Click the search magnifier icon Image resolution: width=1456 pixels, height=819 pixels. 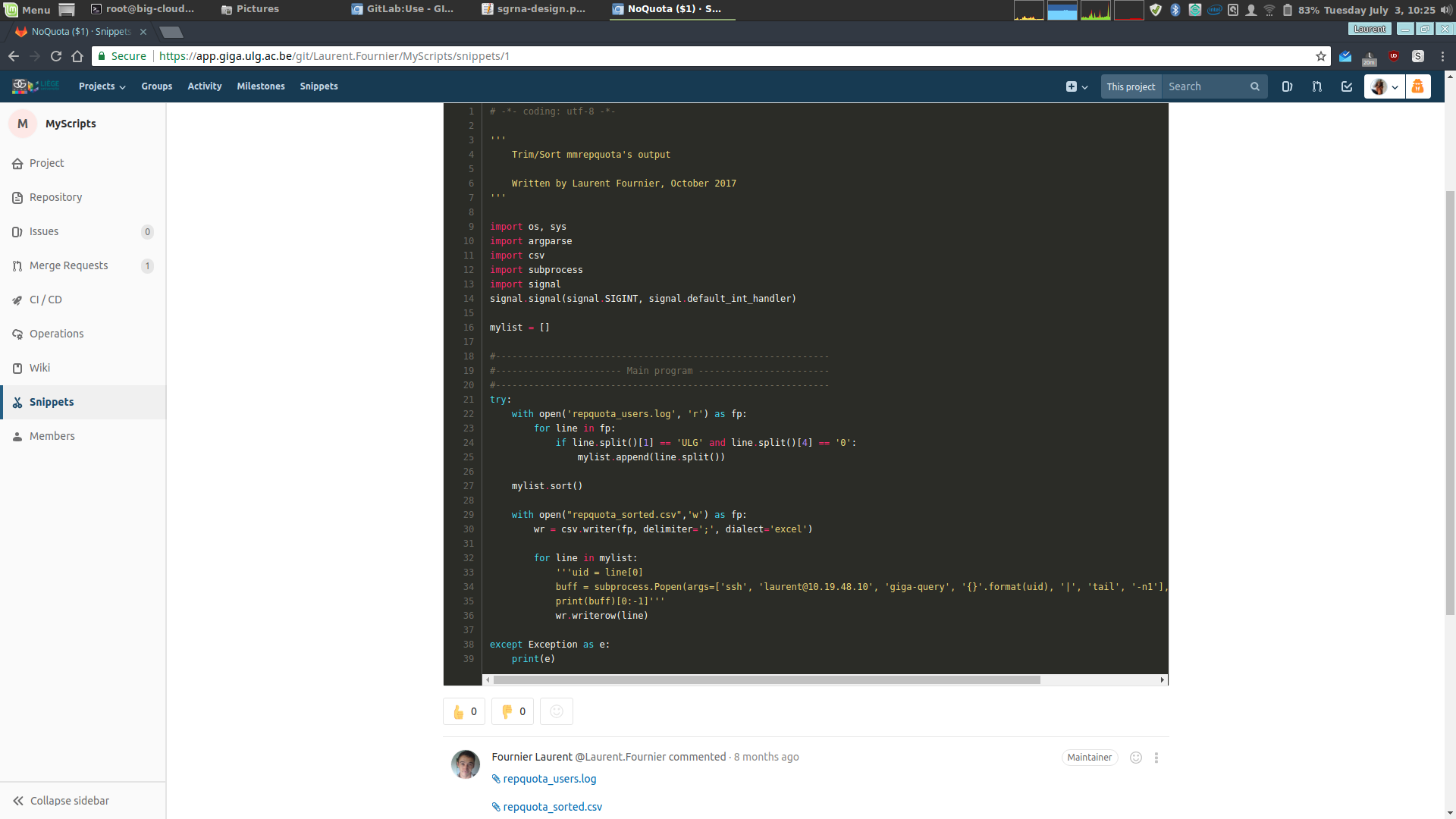(1255, 86)
